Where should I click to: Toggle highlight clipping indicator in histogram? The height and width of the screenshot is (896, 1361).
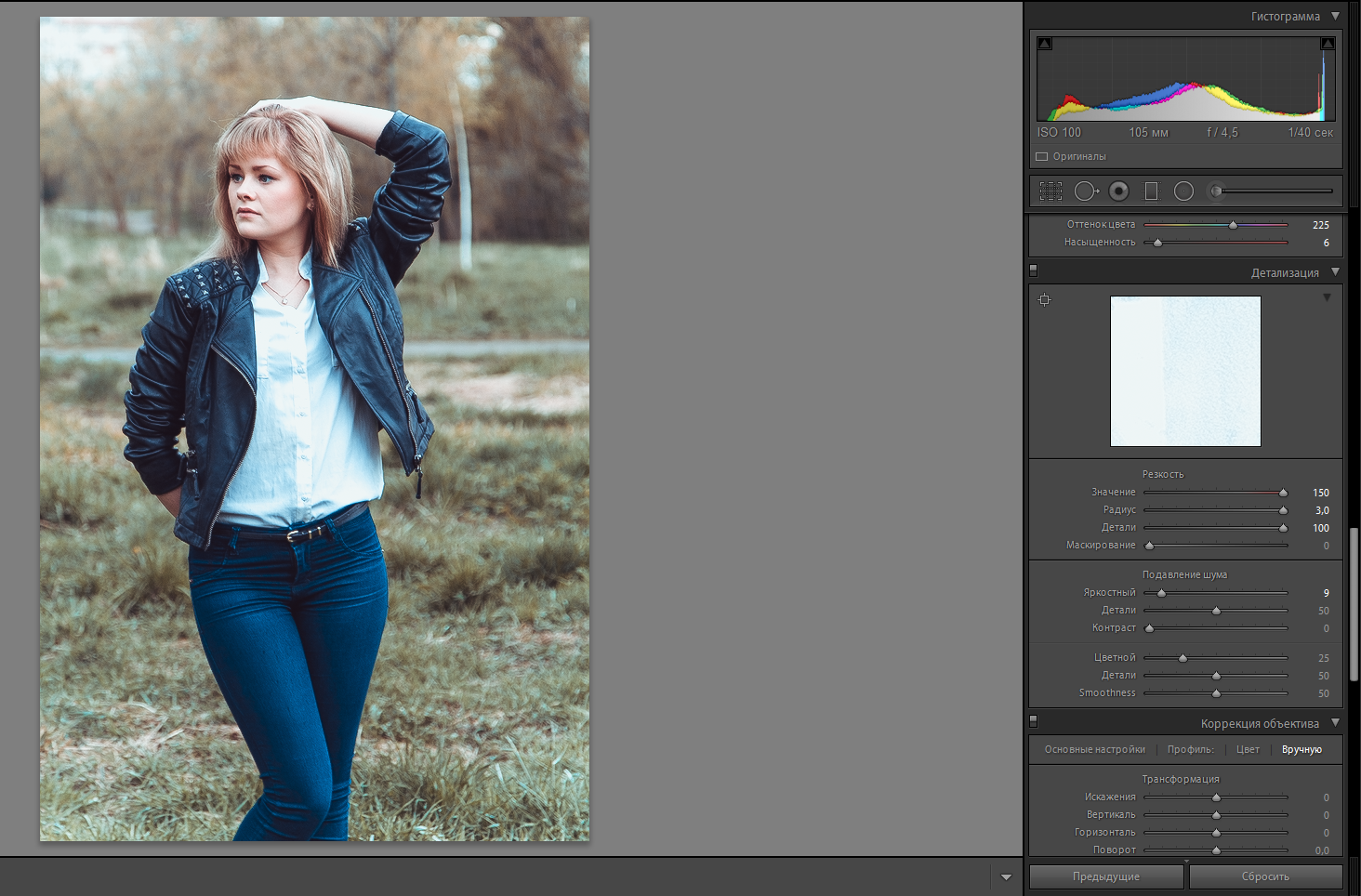[1328, 44]
